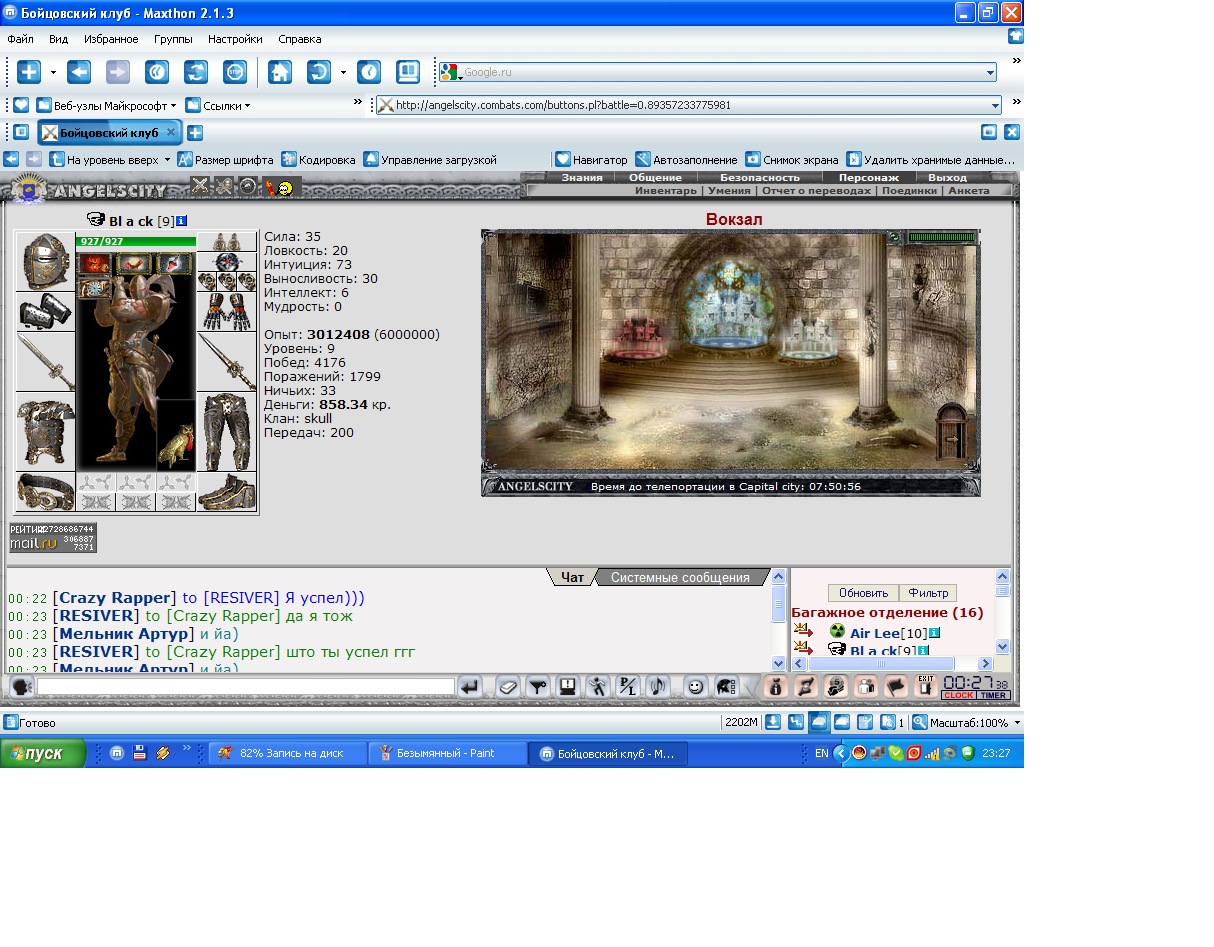The image size is (1214, 947).
Task: Click the smiley face icon in AngelsCity header
Action: [x=285, y=186]
